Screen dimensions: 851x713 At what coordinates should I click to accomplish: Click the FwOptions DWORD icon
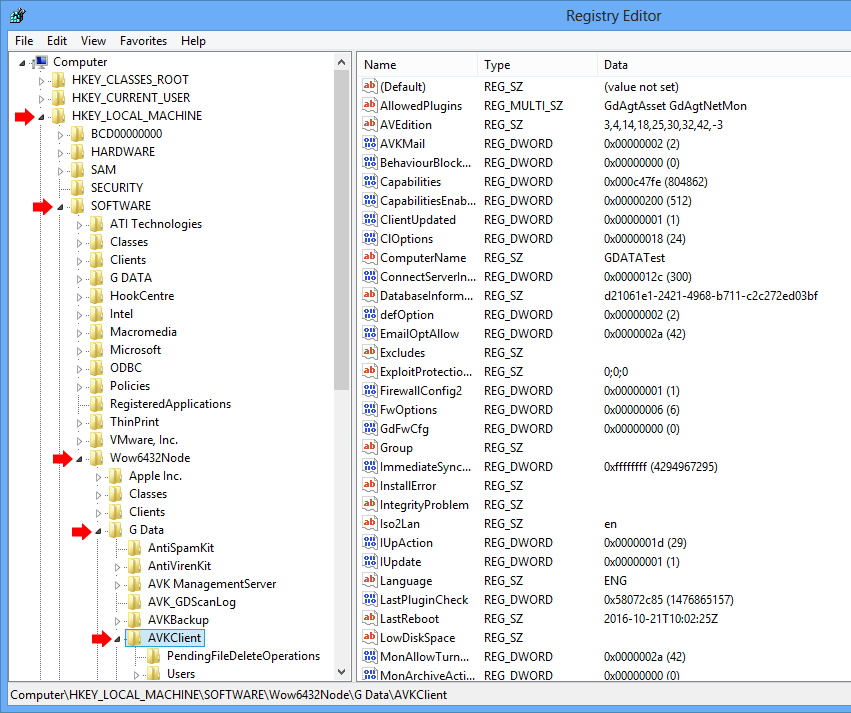point(370,409)
